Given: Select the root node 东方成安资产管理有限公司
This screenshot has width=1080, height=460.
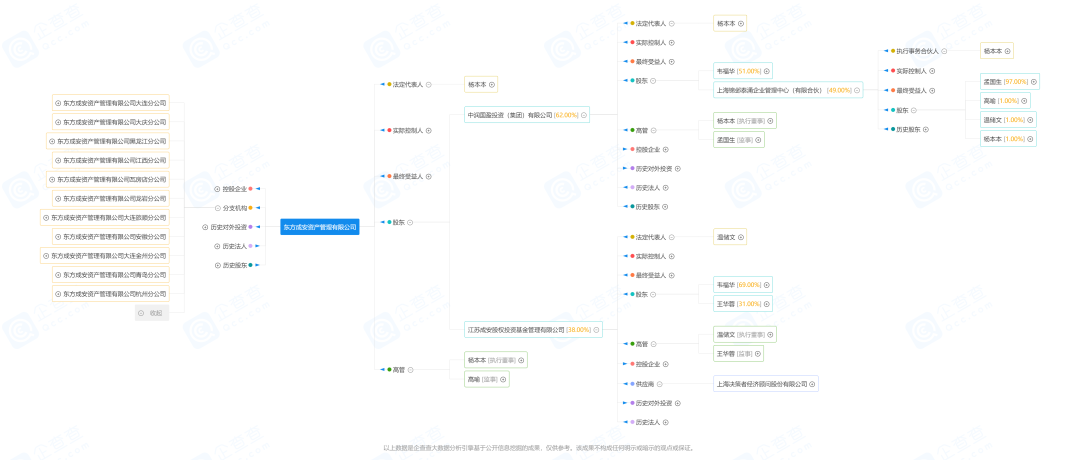Looking at the screenshot, I should 320,227.
